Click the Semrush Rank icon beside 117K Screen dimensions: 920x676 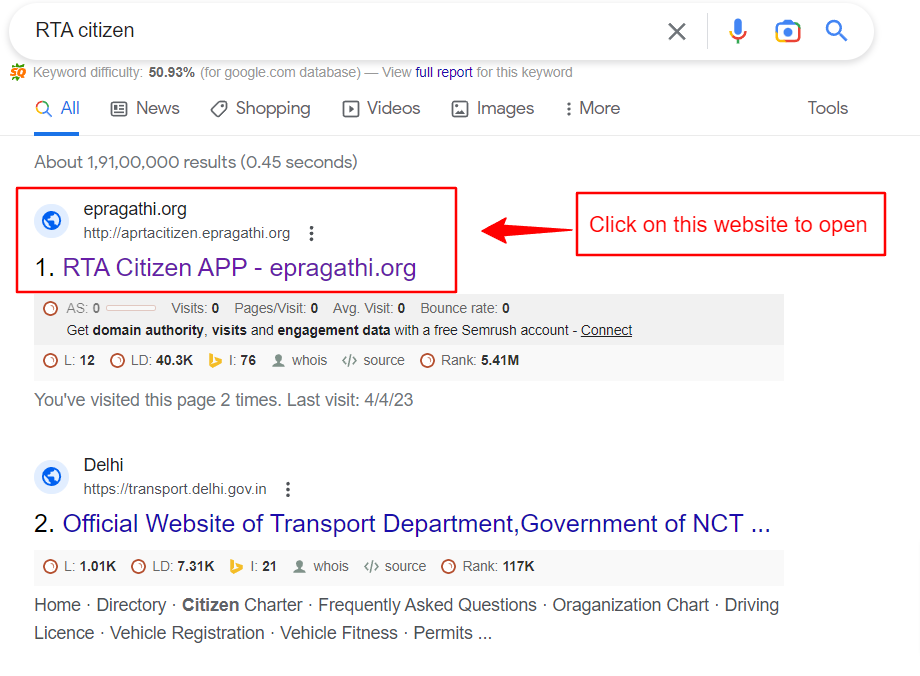click(x=449, y=566)
